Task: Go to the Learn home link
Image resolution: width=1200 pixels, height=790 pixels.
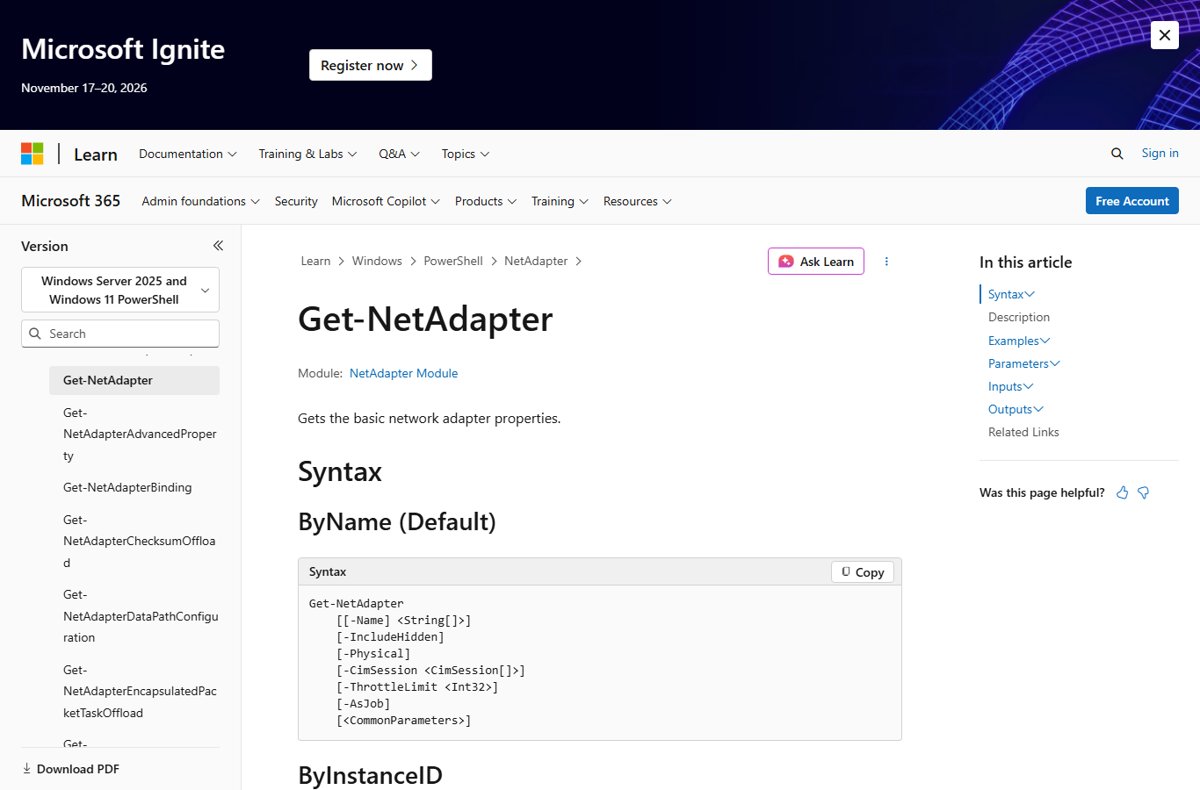Action: click(96, 154)
